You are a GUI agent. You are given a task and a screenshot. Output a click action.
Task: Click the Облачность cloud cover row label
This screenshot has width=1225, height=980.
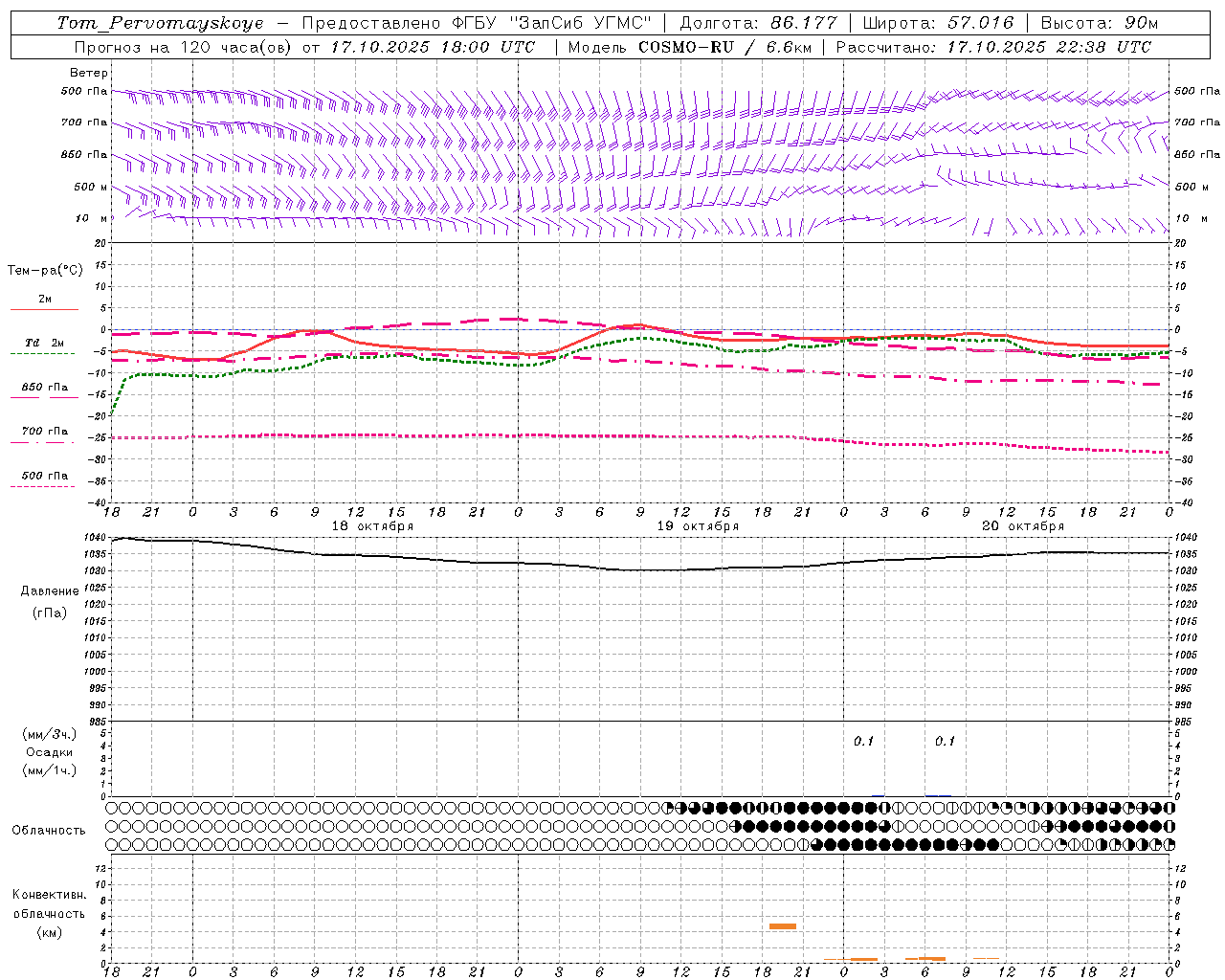tap(49, 831)
